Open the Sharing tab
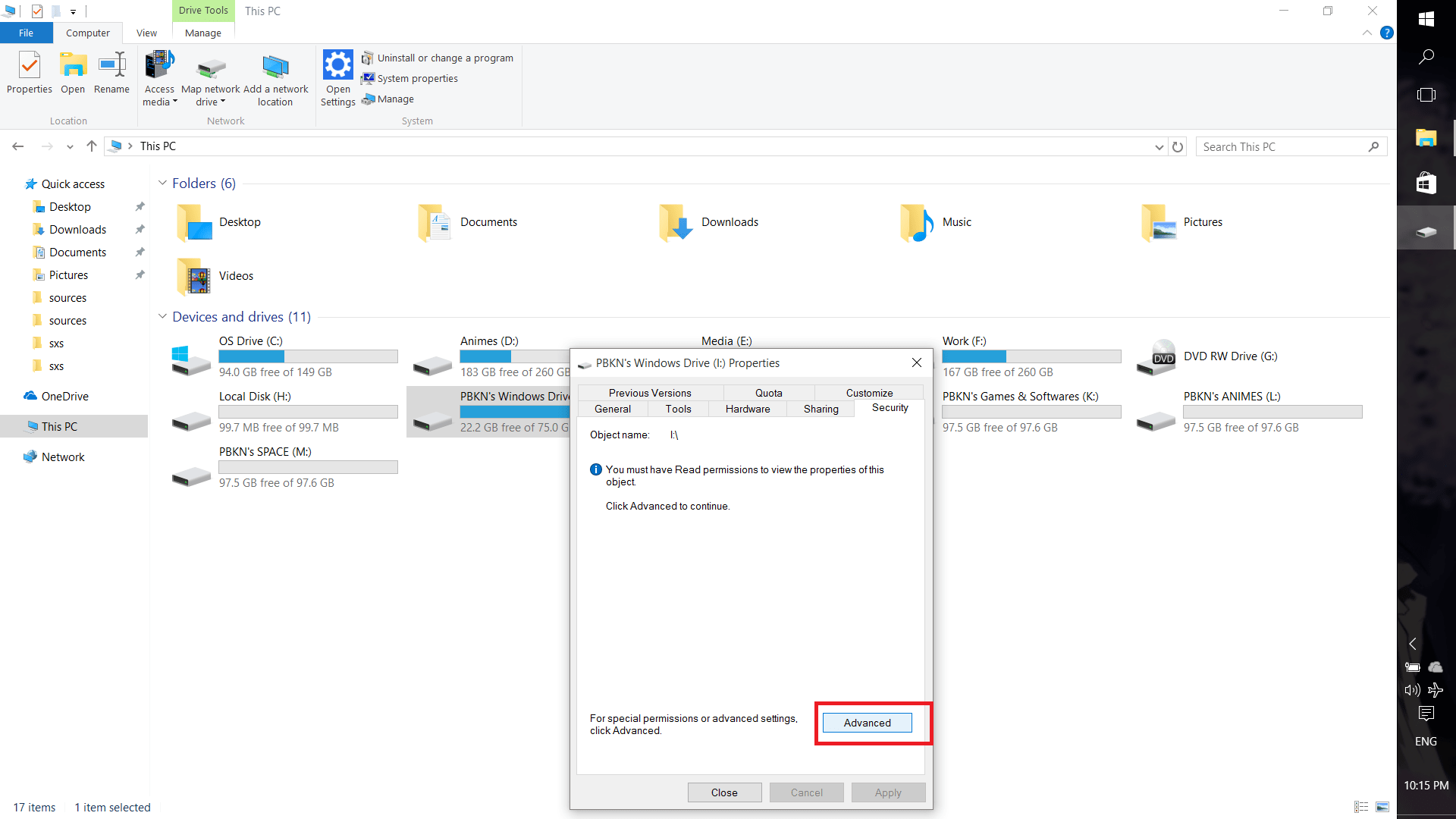The height and width of the screenshot is (819, 1456). [x=821, y=409]
